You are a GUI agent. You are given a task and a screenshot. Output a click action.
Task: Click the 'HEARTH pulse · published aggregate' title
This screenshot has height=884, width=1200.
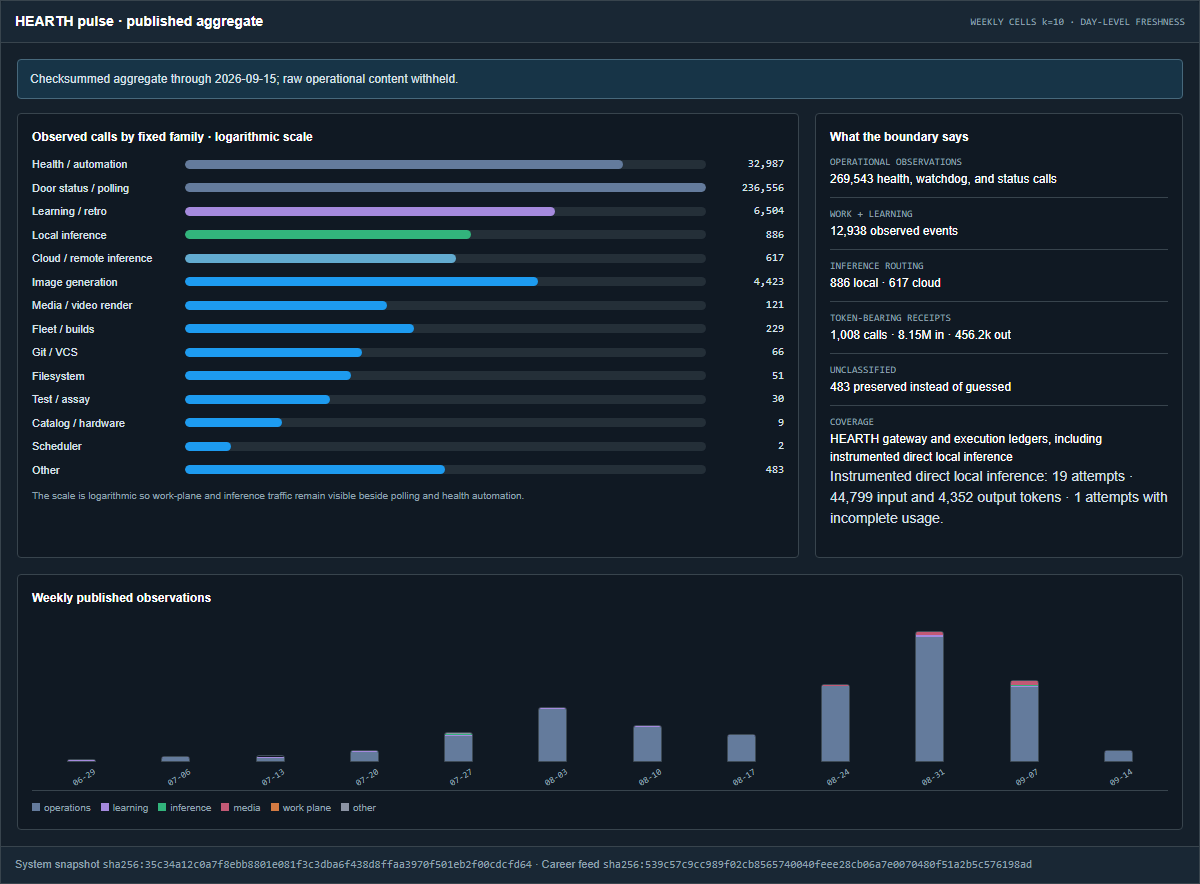pyautogui.click(x=139, y=21)
